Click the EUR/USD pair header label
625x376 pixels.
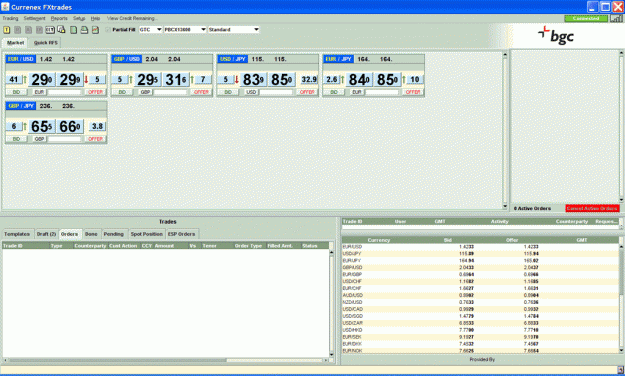(x=21, y=59)
